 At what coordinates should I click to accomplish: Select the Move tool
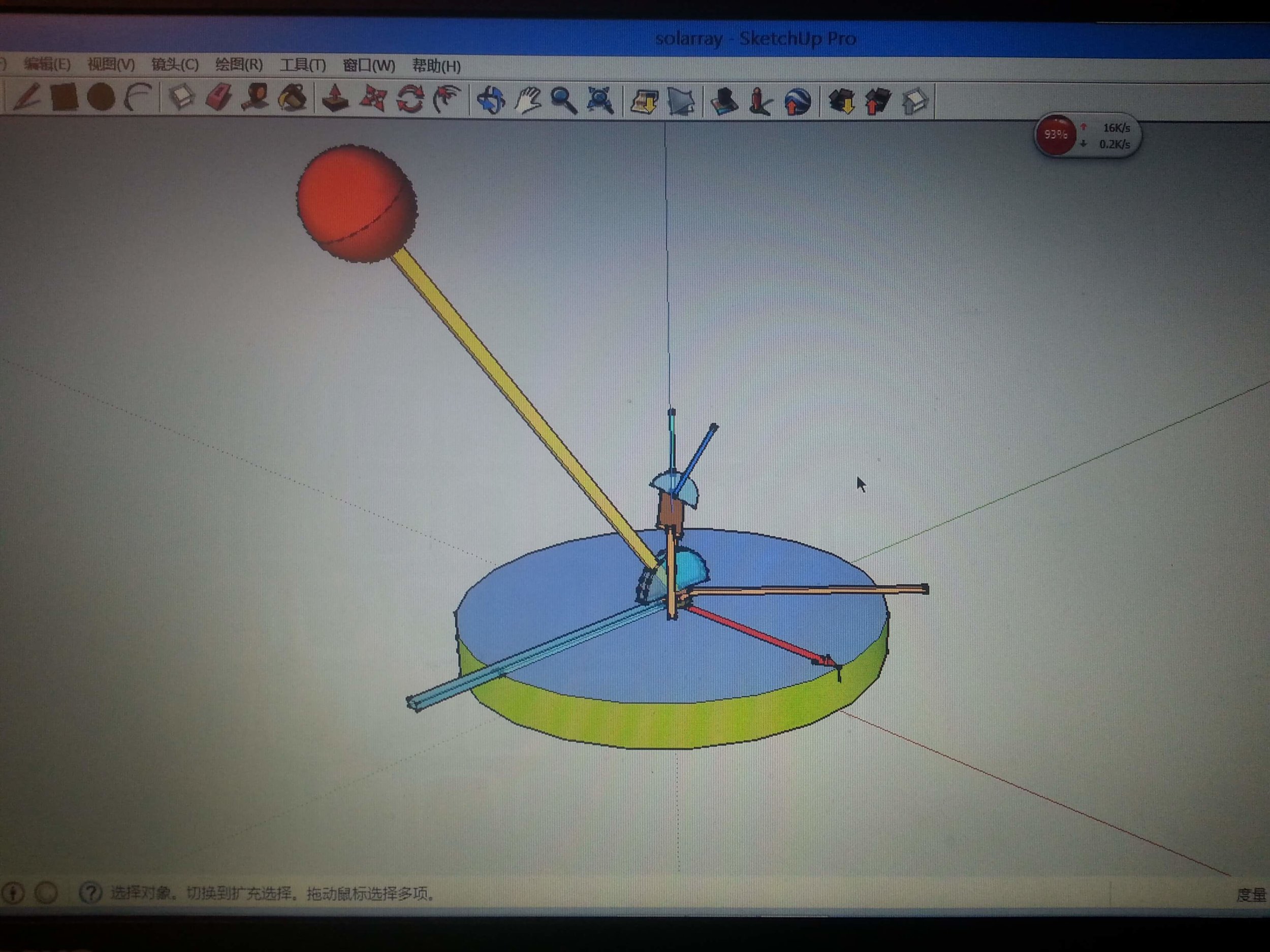click(373, 100)
